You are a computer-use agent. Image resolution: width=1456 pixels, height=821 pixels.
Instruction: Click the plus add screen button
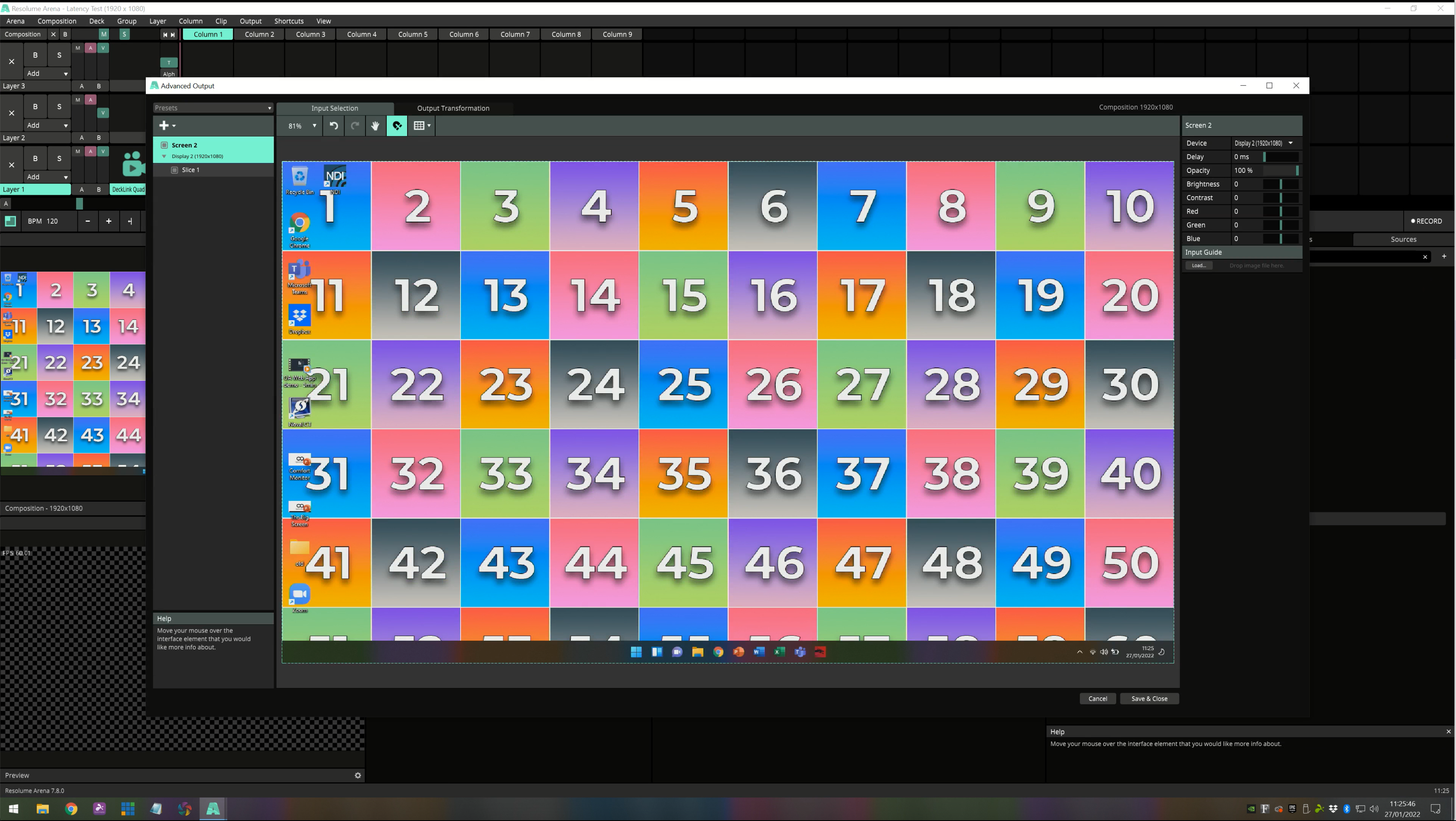click(167, 125)
